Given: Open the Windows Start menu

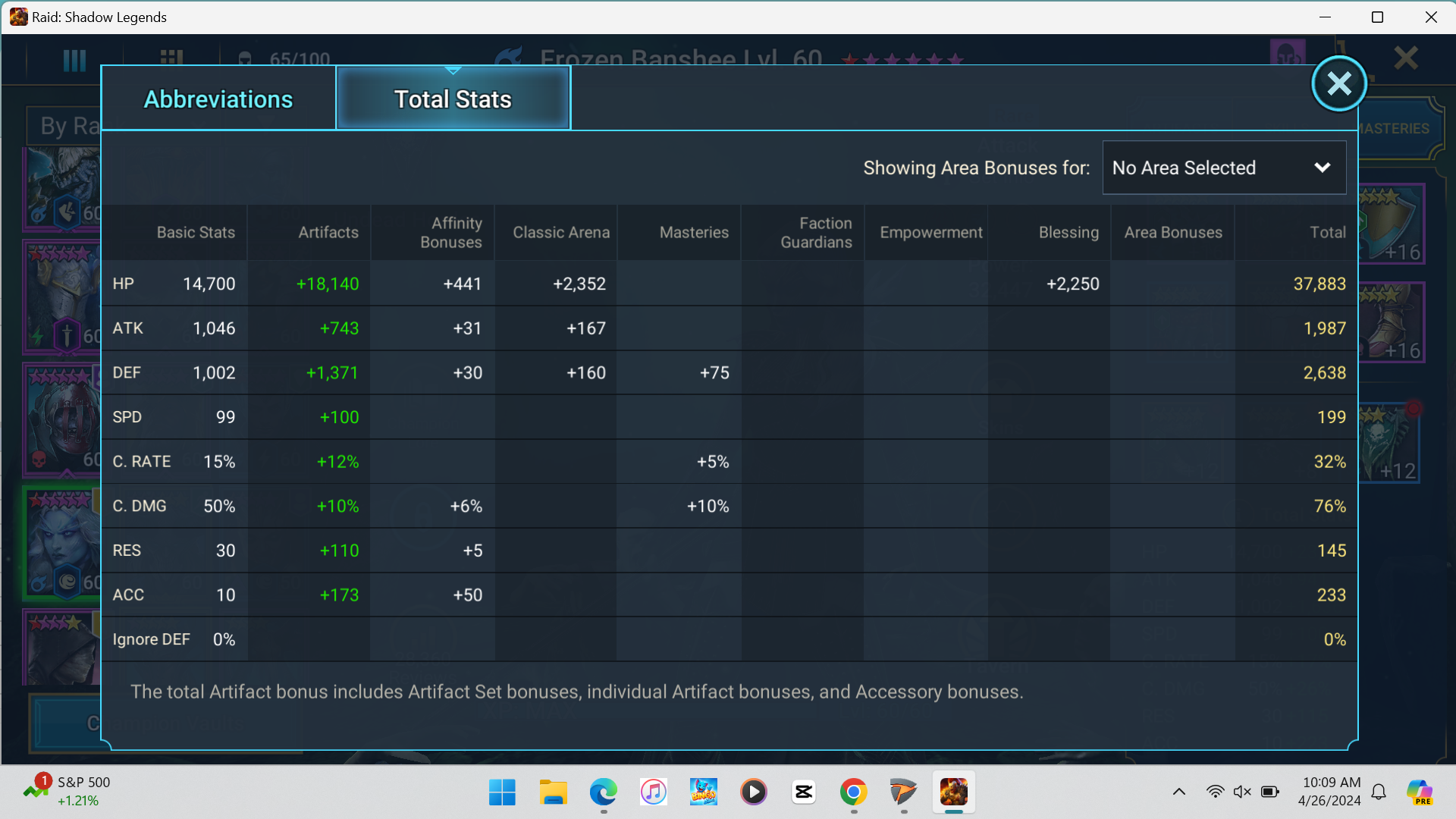Looking at the screenshot, I should [x=502, y=792].
